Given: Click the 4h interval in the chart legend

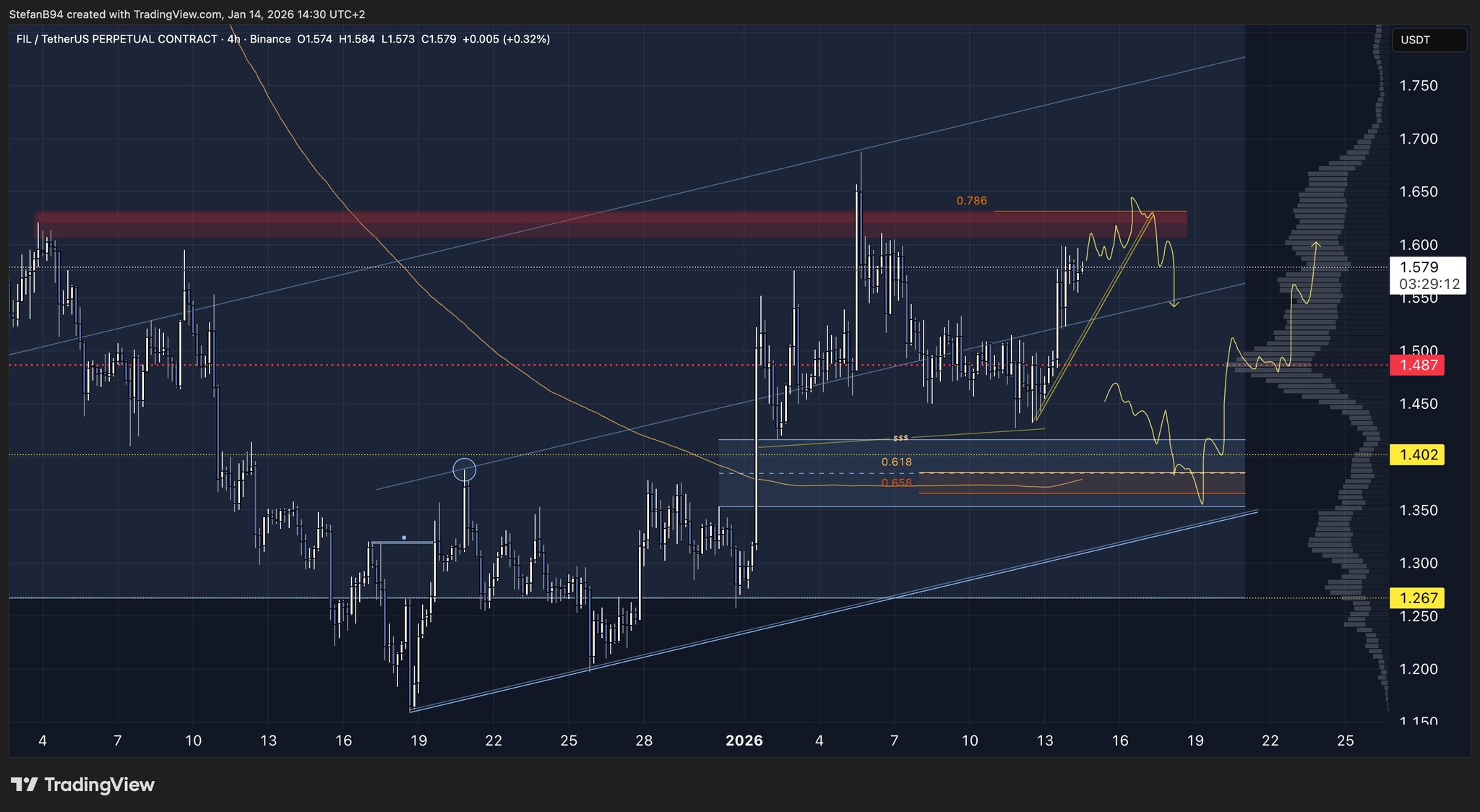Looking at the screenshot, I should 233,39.
